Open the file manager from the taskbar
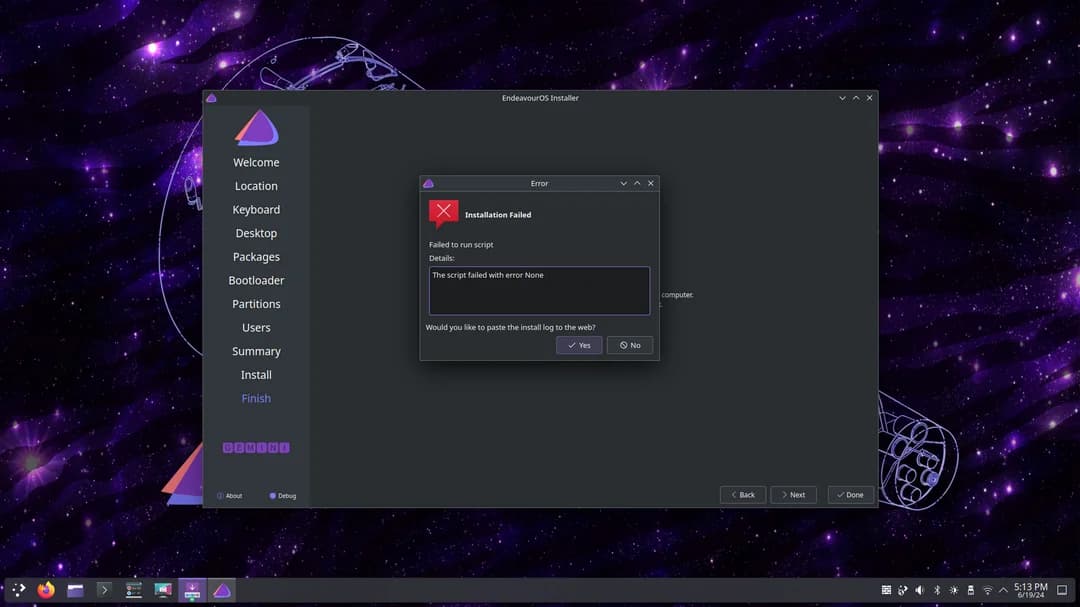The image size is (1080, 607). 75,589
